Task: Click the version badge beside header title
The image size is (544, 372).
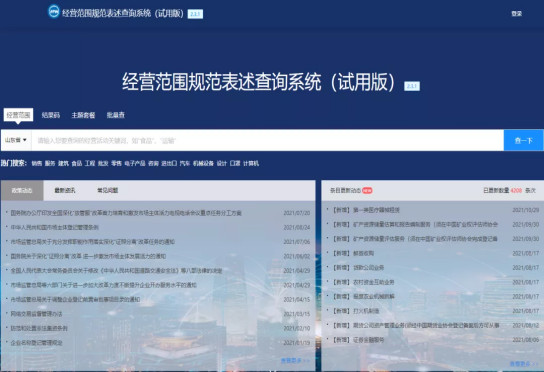Action: [195, 14]
